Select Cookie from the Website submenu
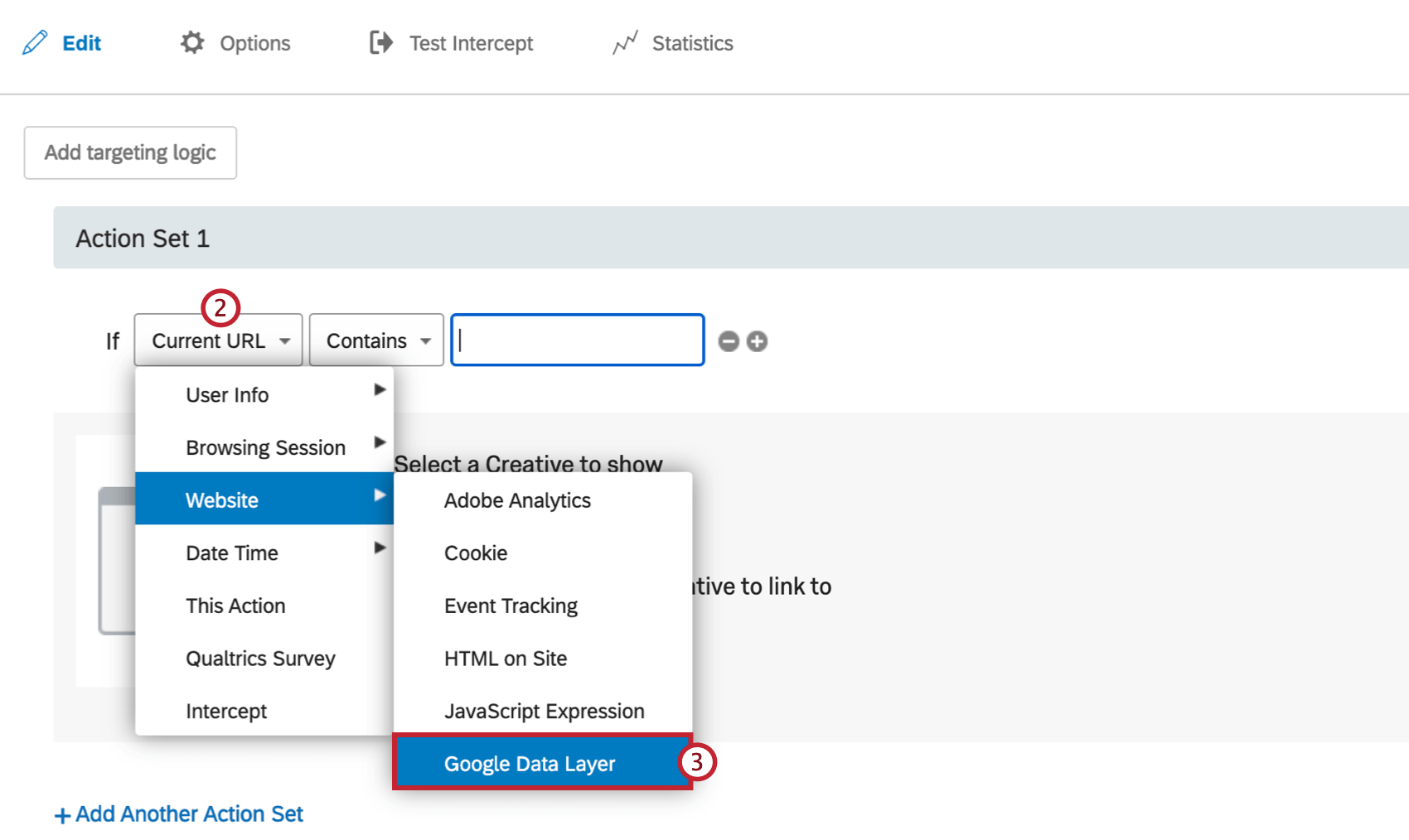The height and width of the screenshot is (840, 1409). coord(475,553)
